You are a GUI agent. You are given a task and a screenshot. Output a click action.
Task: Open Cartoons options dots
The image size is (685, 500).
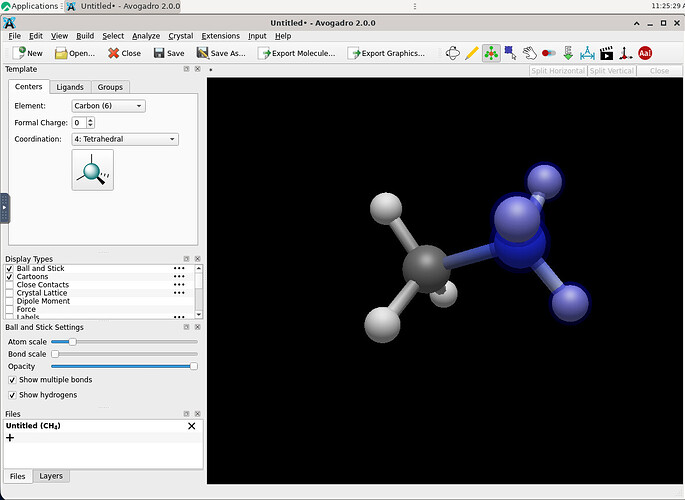pyautogui.click(x=179, y=277)
